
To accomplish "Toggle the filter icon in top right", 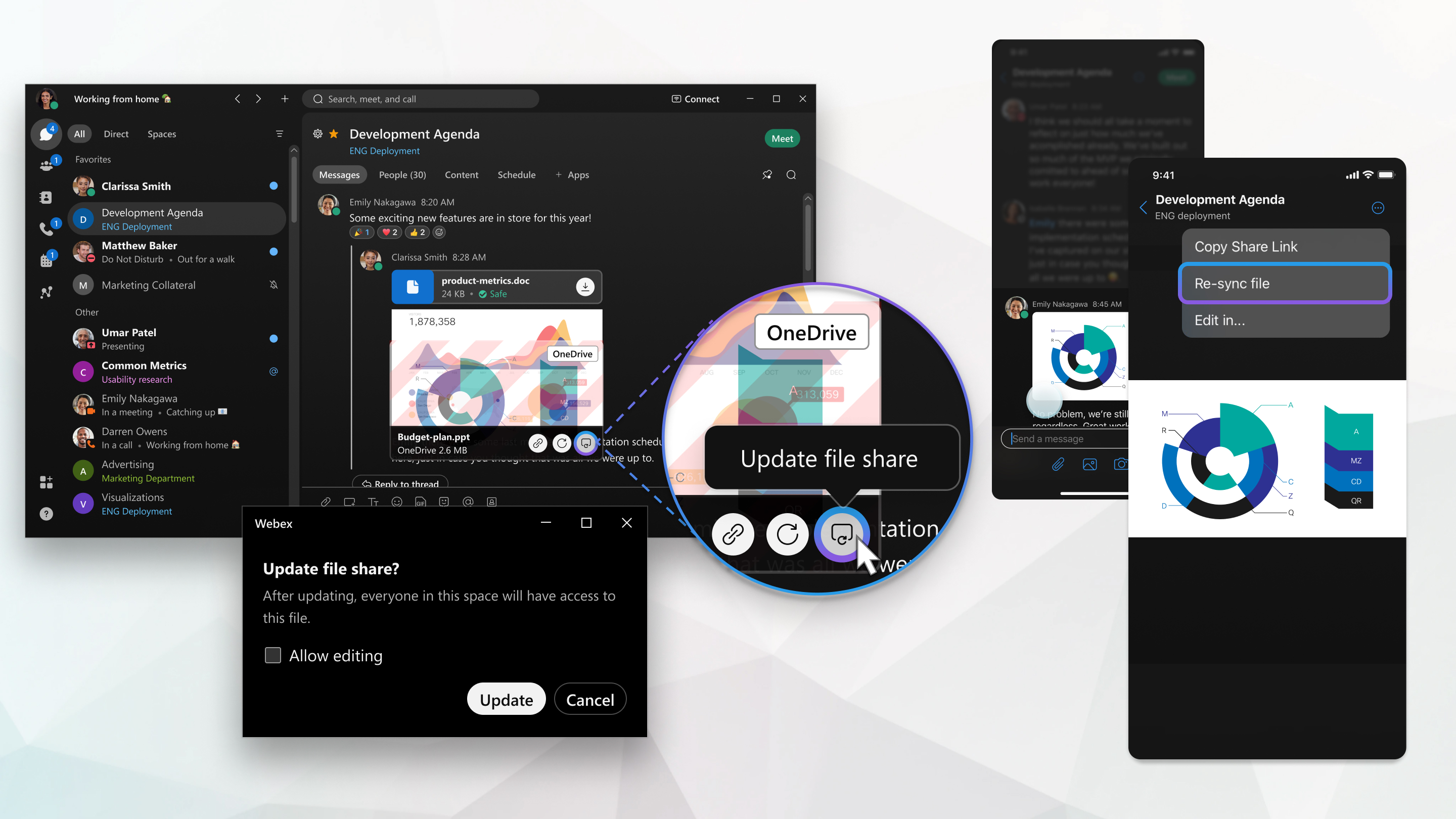I will point(280,134).
